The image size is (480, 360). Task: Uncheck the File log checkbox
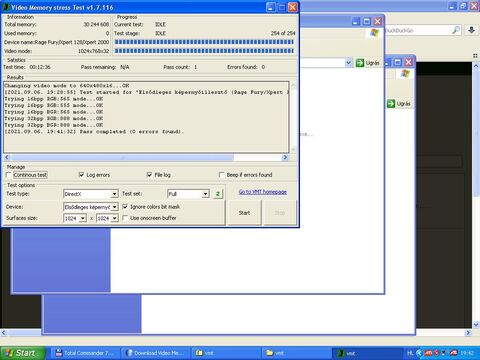tap(149, 175)
